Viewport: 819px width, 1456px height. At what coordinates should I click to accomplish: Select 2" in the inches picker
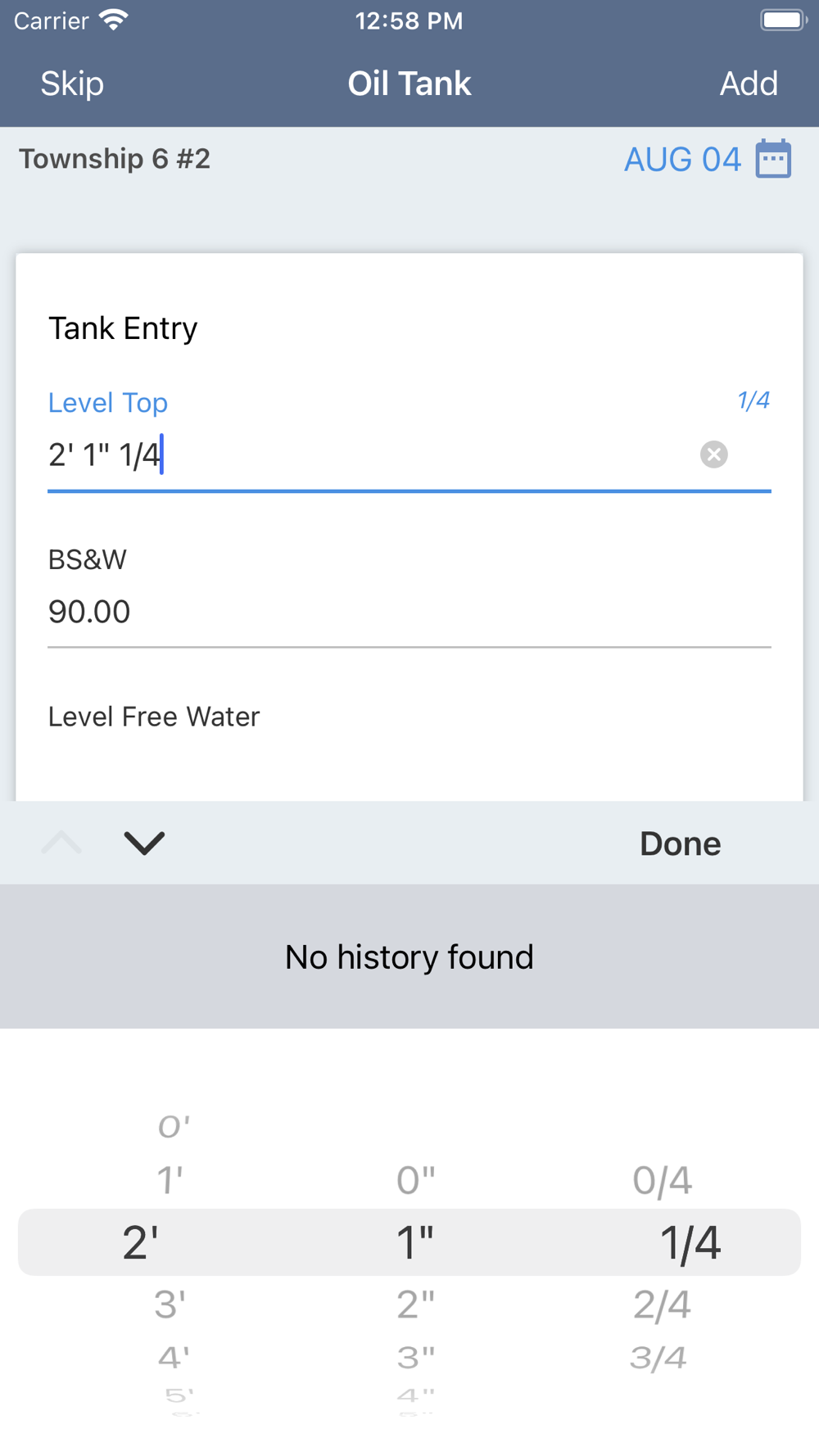click(415, 1304)
